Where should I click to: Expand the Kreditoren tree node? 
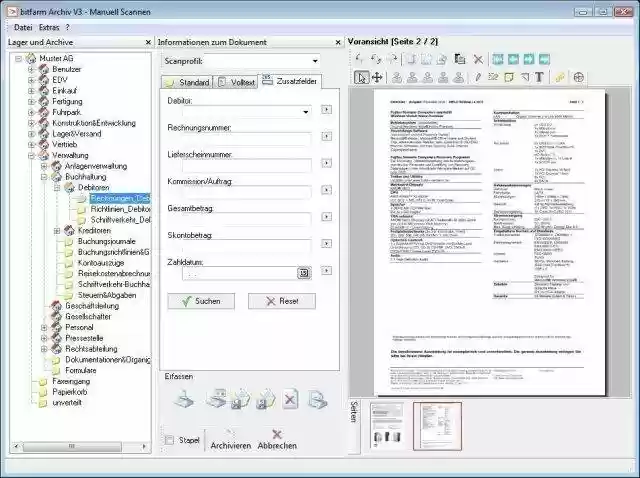[57, 231]
